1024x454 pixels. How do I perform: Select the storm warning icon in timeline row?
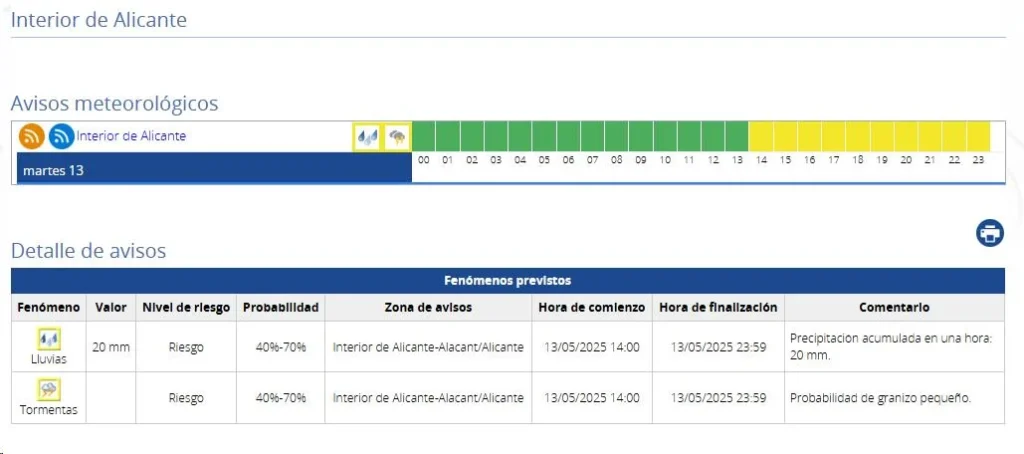(x=396, y=137)
